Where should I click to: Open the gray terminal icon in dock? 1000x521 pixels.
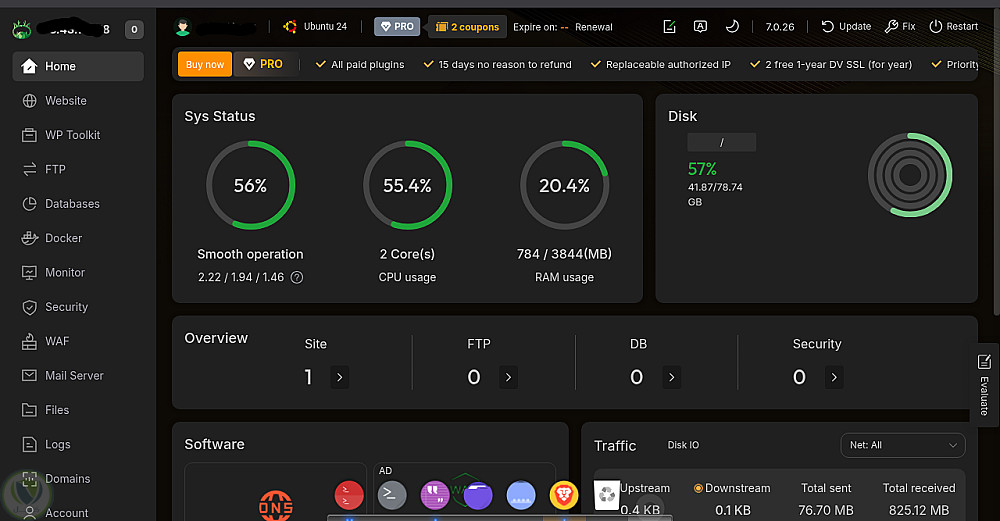pyautogui.click(x=392, y=495)
